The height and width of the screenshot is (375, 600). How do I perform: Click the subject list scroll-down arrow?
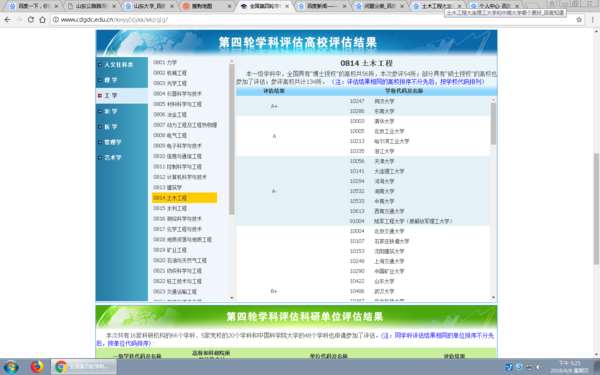coord(232,298)
